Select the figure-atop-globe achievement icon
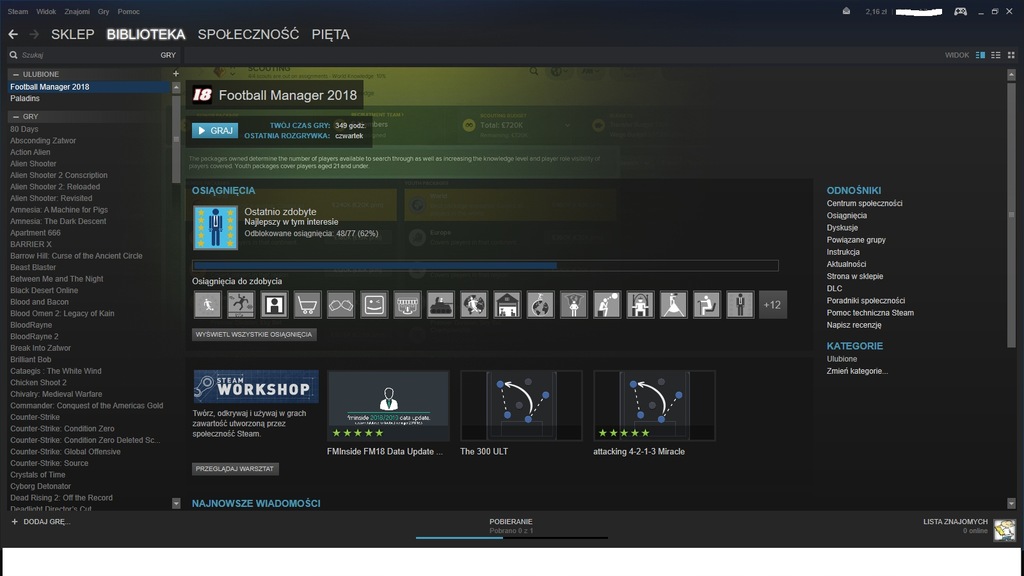The height and width of the screenshot is (576, 1024). (540, 305)
